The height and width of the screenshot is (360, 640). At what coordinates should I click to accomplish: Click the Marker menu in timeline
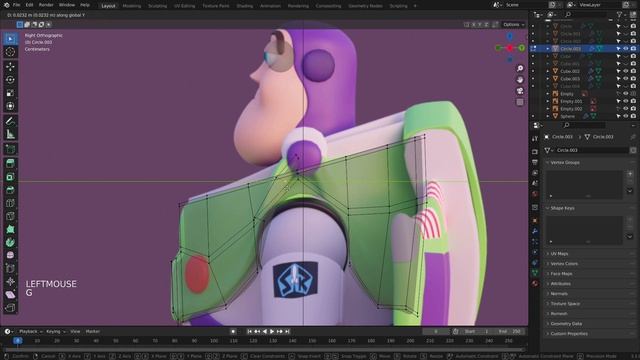coord(93,331)
